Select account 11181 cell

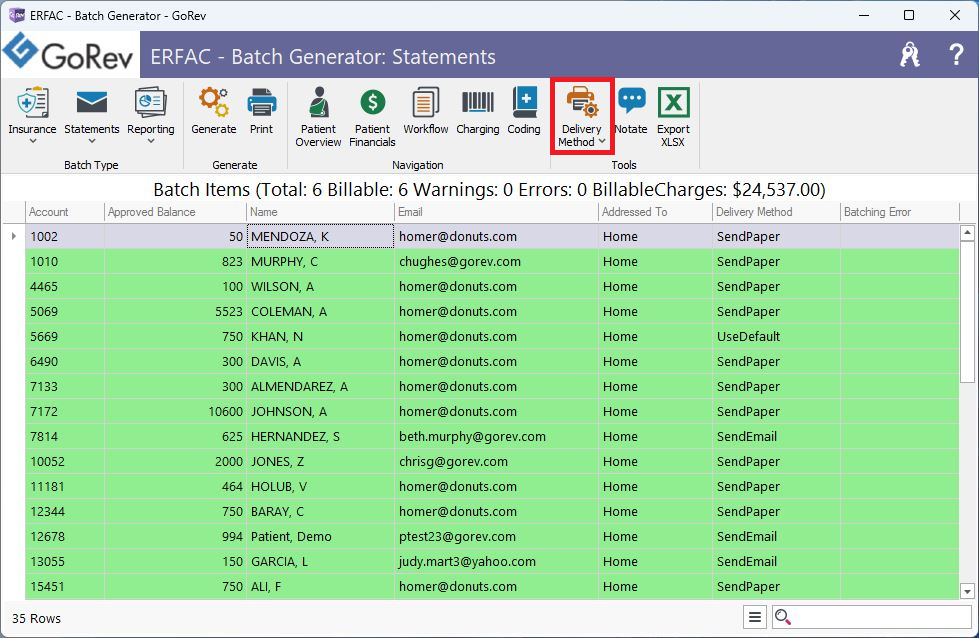pyautogui.click(x=64, y=486)
